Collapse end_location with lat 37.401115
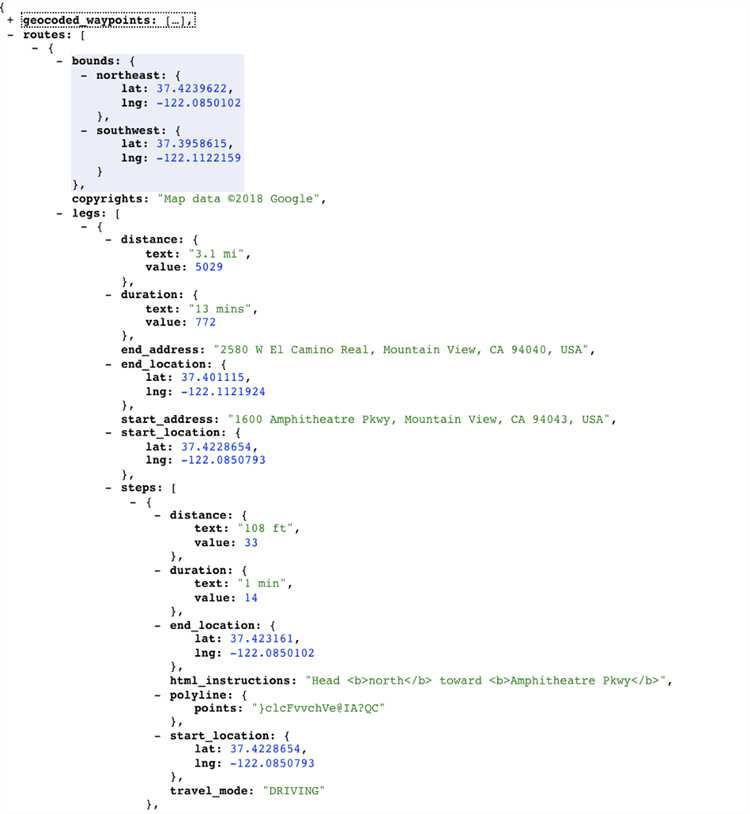Viewport: 750px width, 814px height. 108,364
